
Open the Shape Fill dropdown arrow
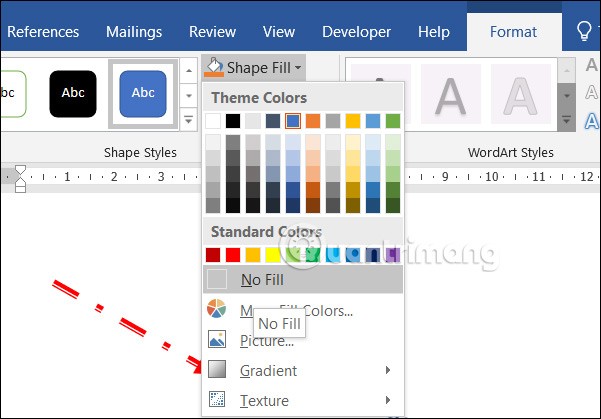(299, 67)
